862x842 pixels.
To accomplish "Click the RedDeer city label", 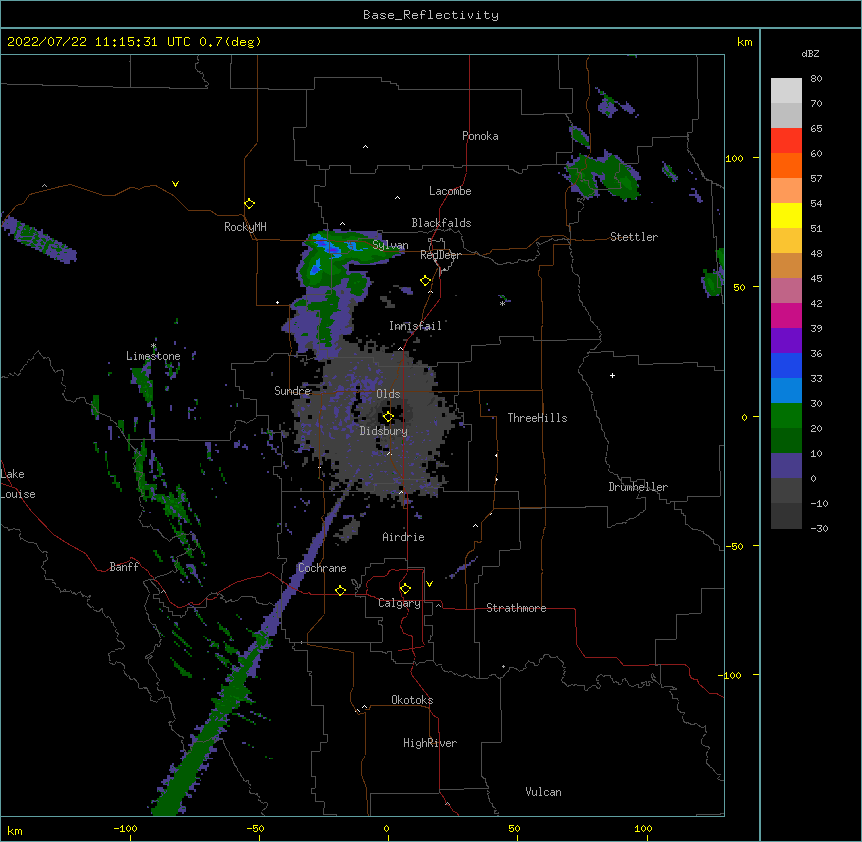I will coord(440,255).
